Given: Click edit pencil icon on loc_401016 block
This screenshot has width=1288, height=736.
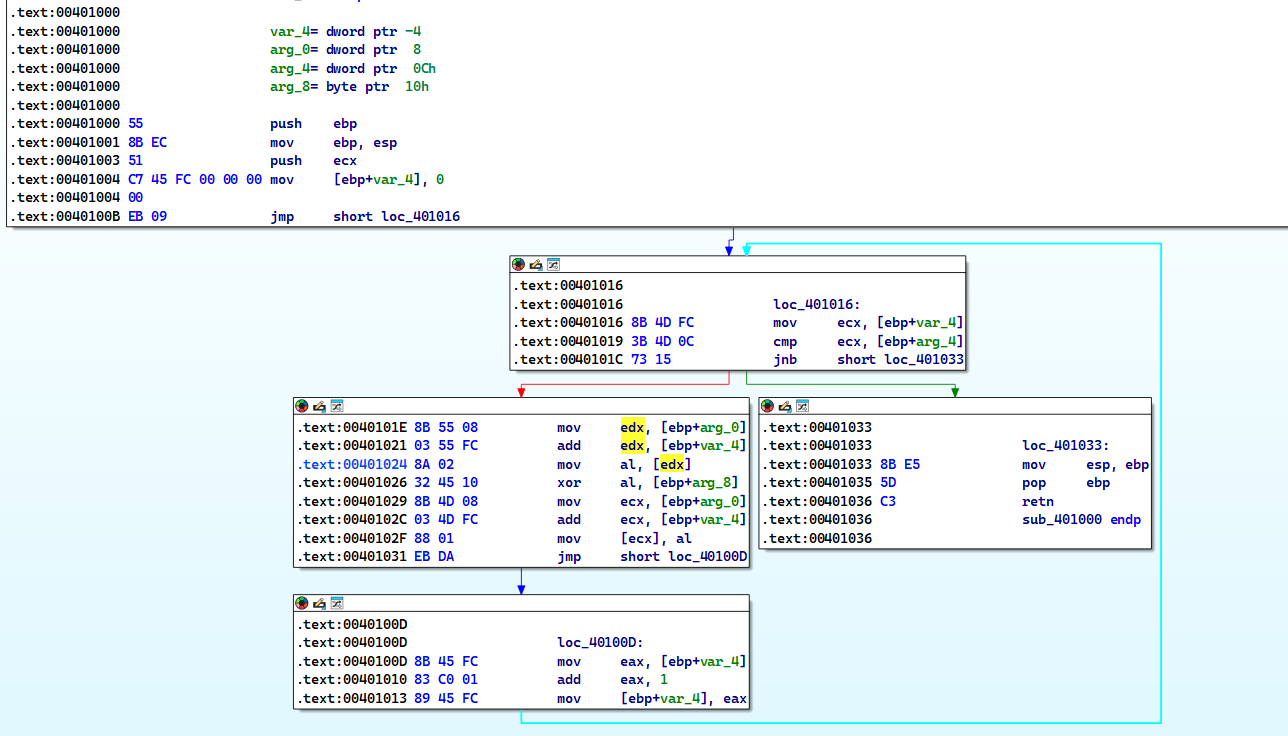Looking at the screenshot, I should pyautogui.click(x=535, y=265).
